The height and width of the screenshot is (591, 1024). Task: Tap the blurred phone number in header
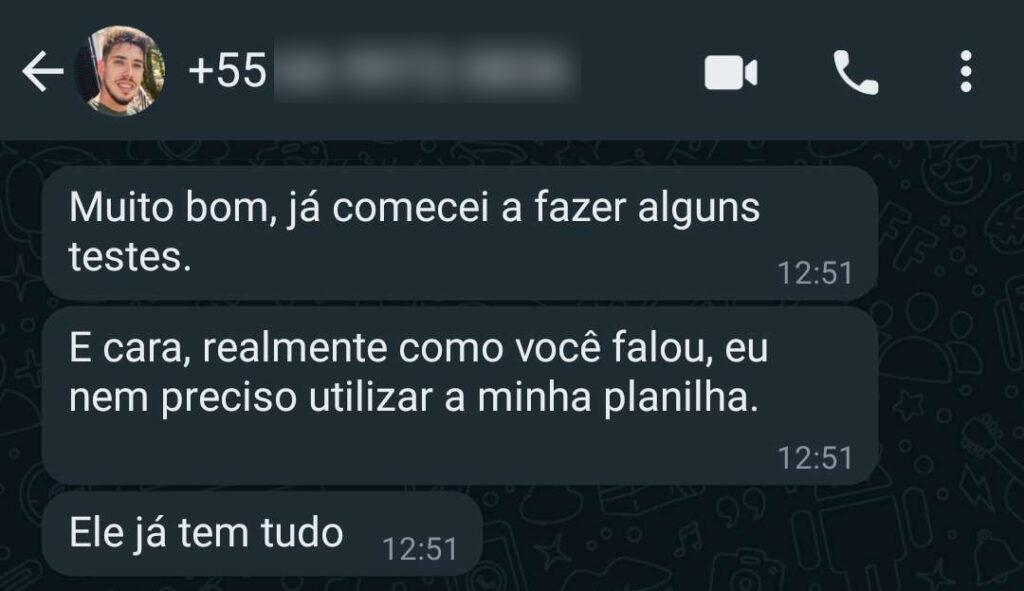[427, 71]
